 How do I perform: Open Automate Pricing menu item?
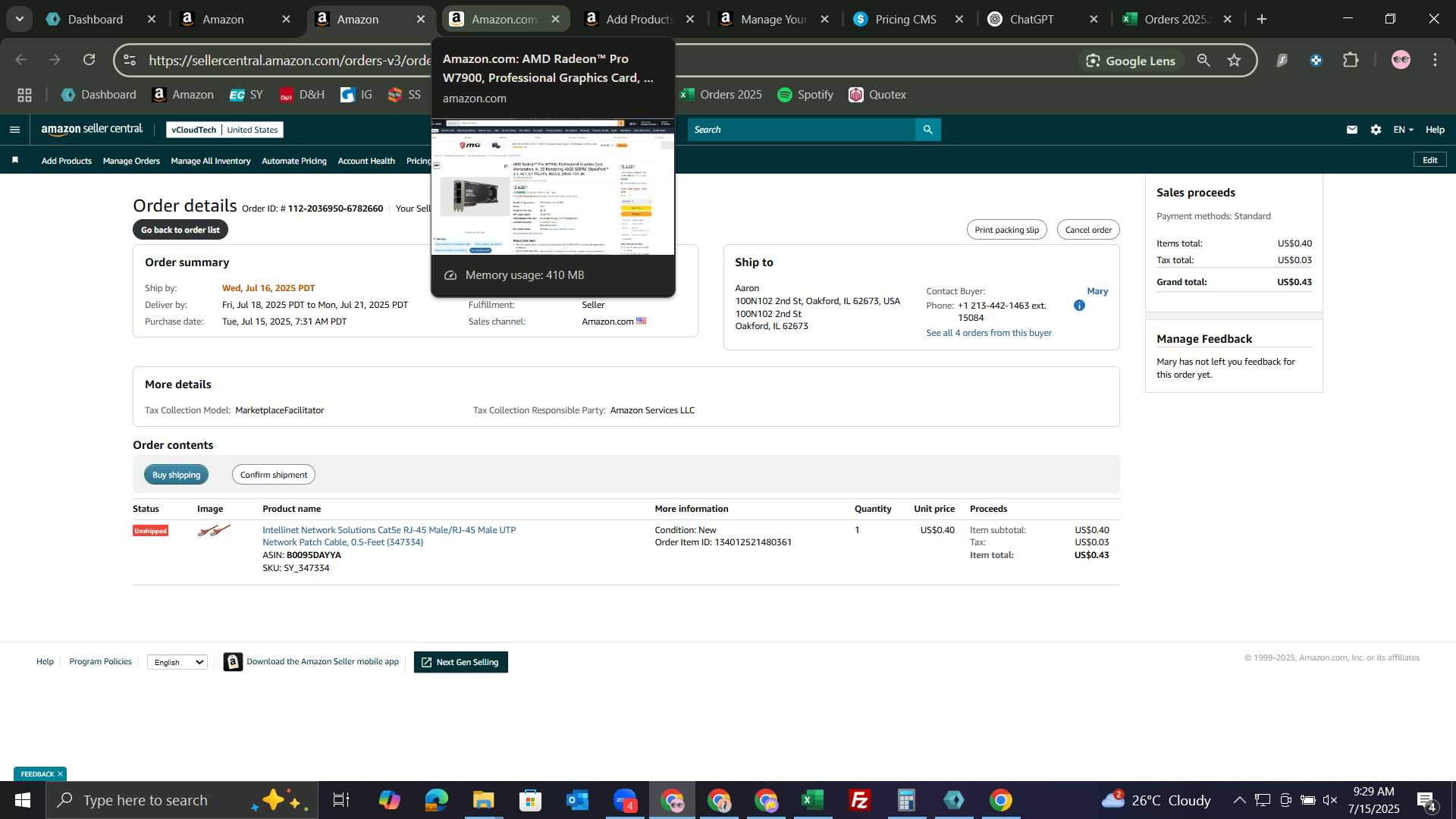[294, 161]
